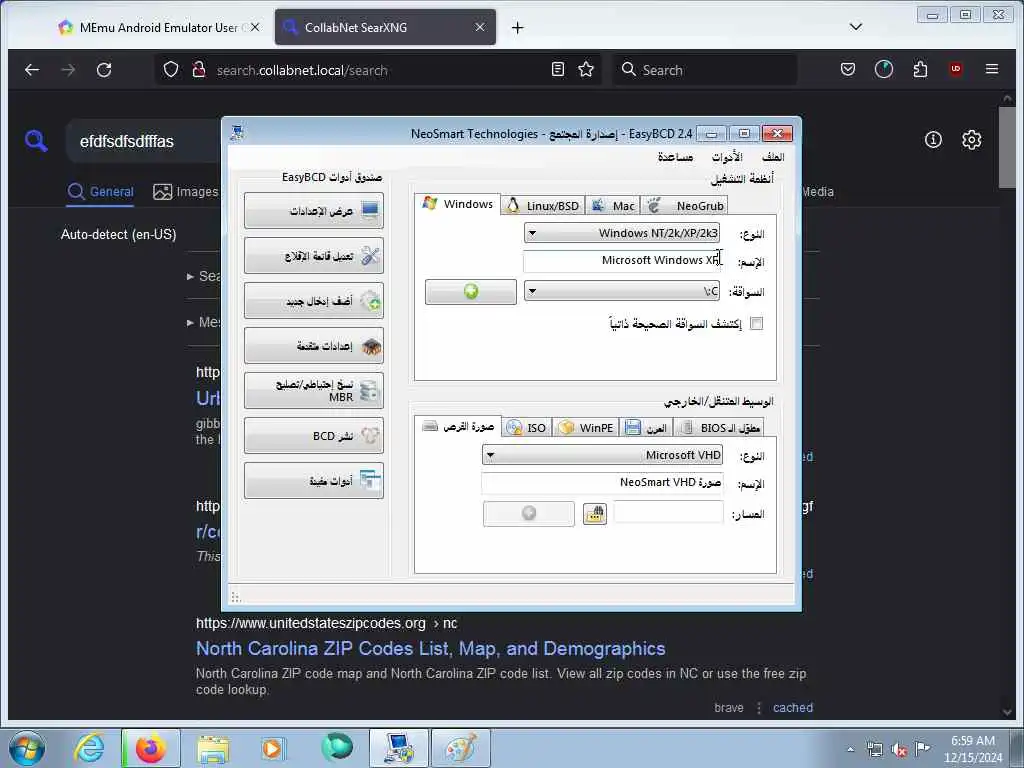This screenshot has height=768, width=1024.
Task: Switch to the floppy disk tab
Action: (x=646, y=428)
